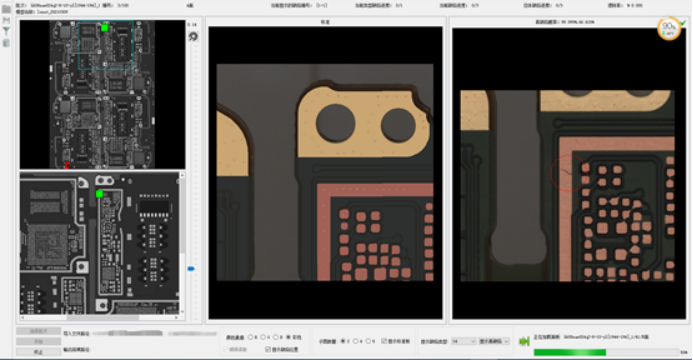
Task: Click the circular reset view icon above zoom slider
Action: pos(193,36)
